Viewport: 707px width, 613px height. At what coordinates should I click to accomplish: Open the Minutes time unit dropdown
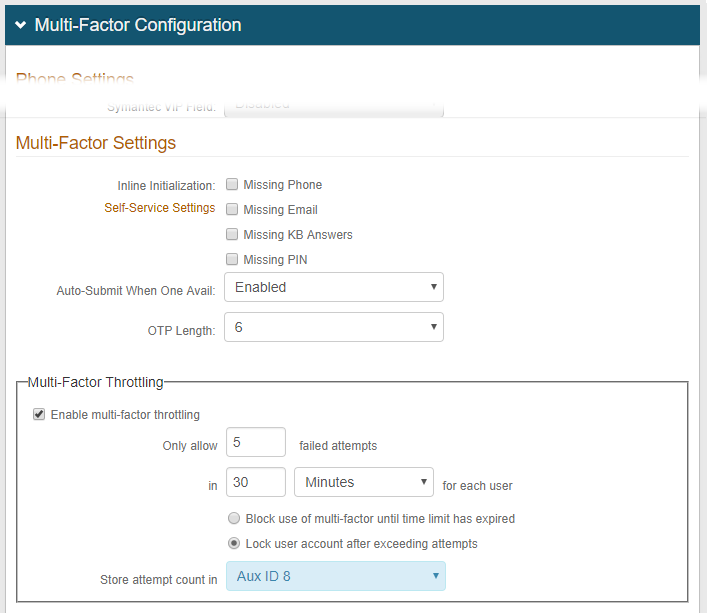363,482
